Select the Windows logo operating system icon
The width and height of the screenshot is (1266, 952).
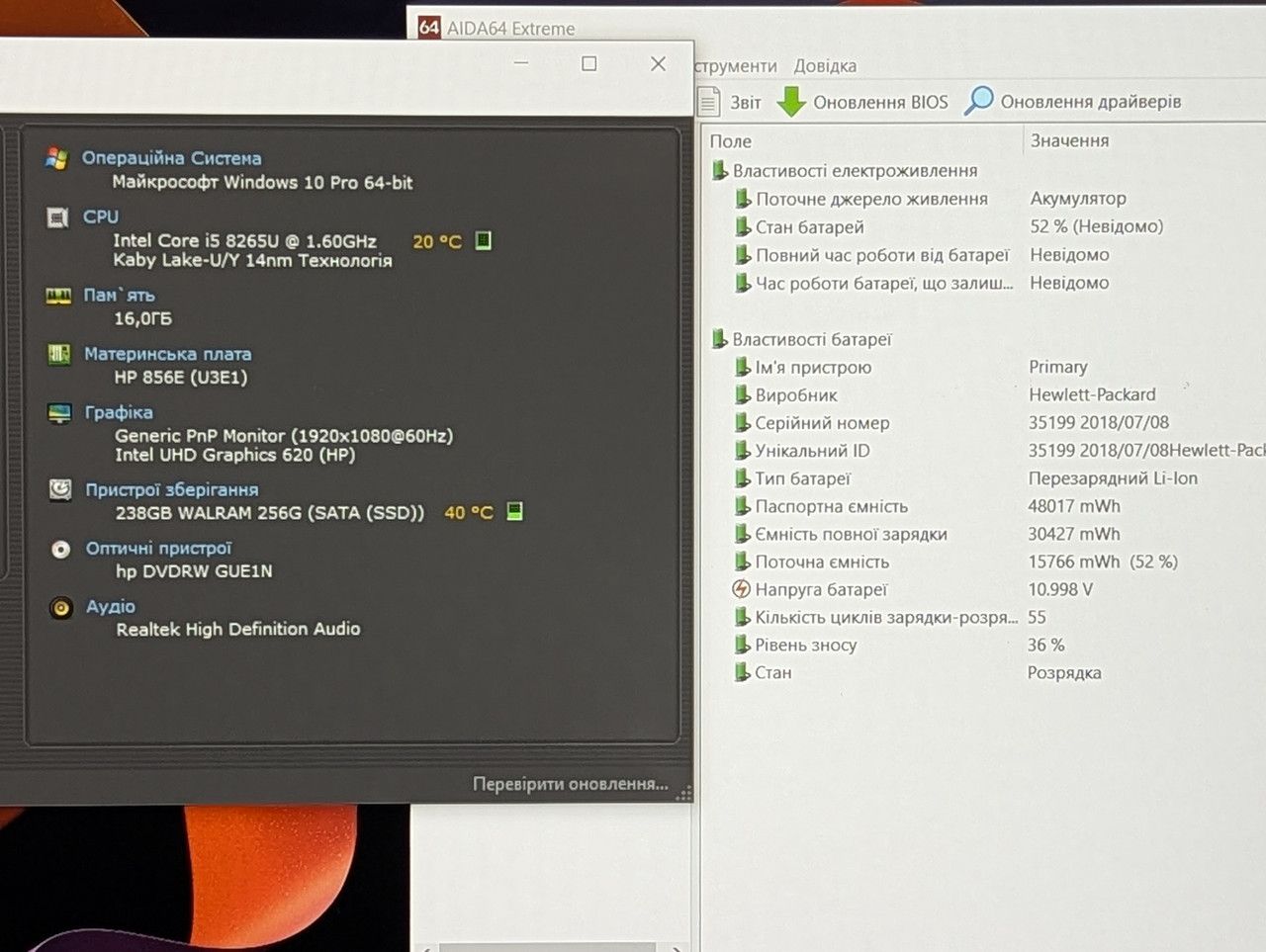[x=56, y=158]
